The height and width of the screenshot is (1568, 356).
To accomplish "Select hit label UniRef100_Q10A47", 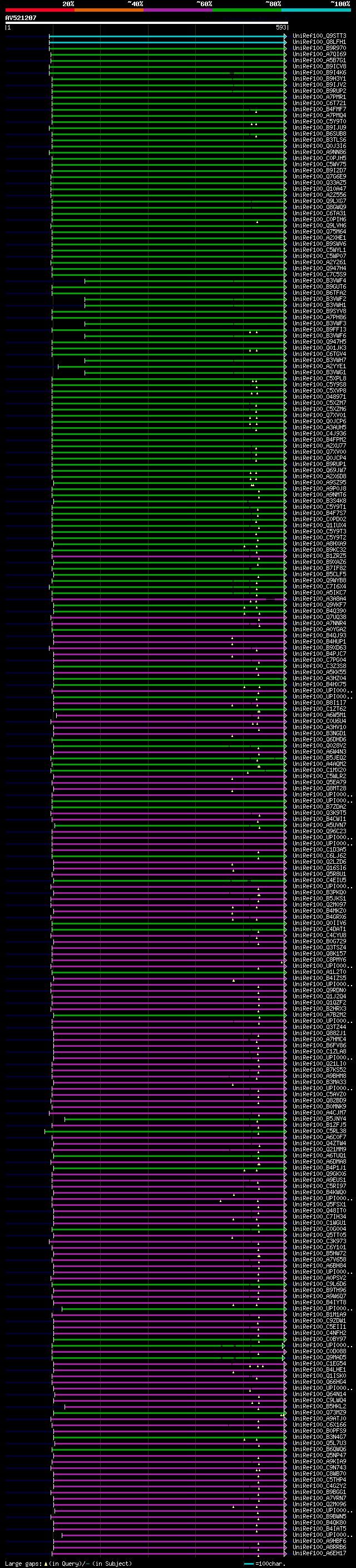I will (319, 189).
